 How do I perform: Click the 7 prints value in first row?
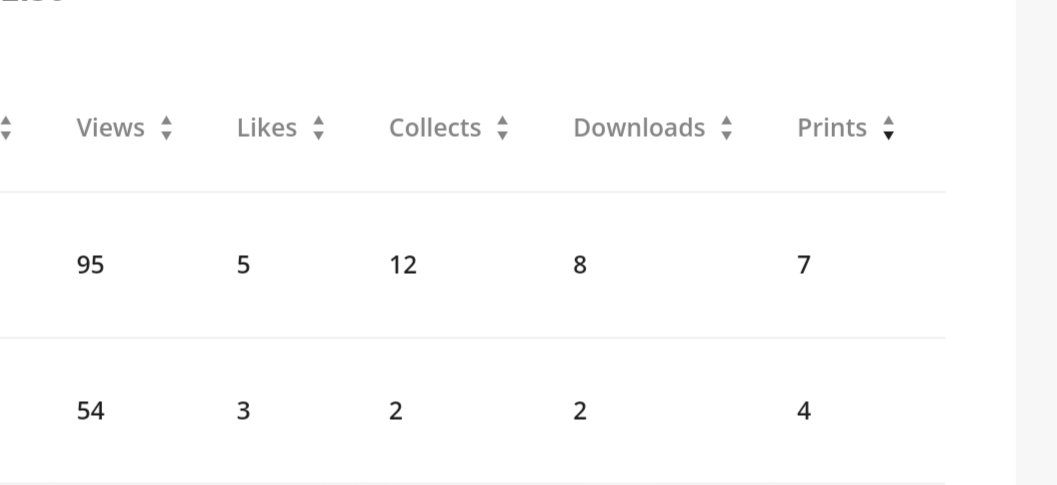click(x=804, y=265)
